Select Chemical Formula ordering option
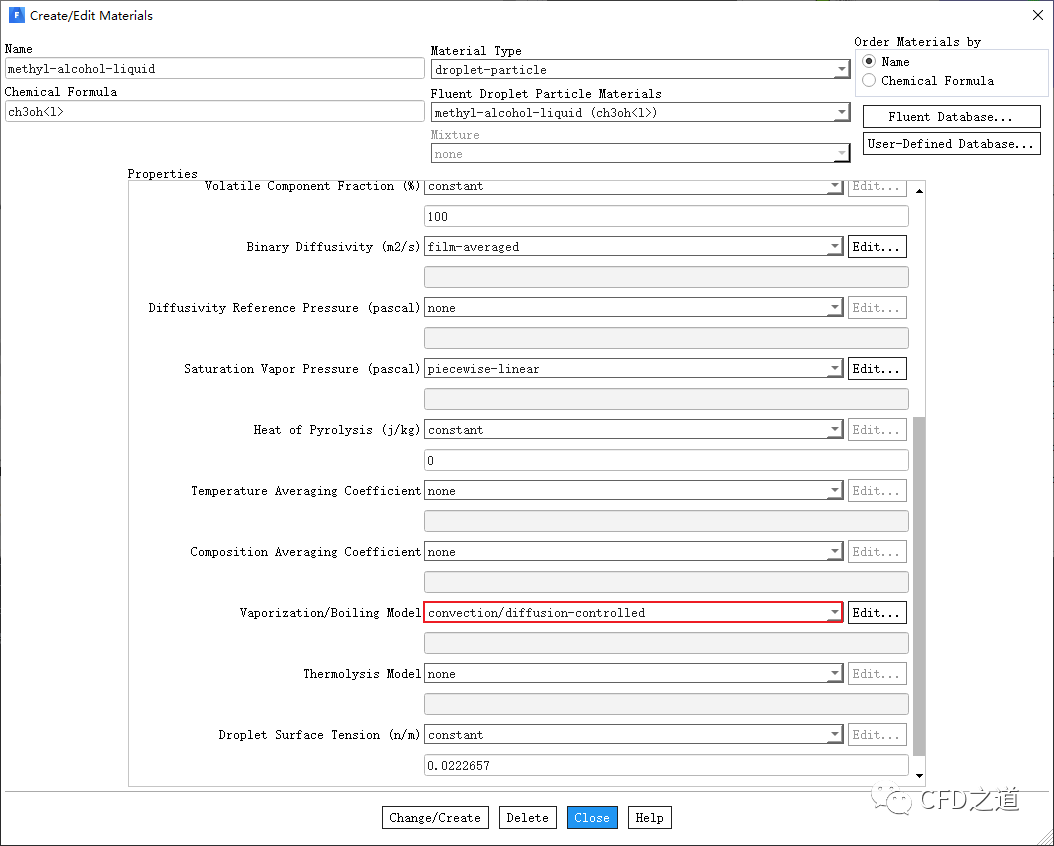This screenshot has height=846, width=1054. (x=869, y=80)
